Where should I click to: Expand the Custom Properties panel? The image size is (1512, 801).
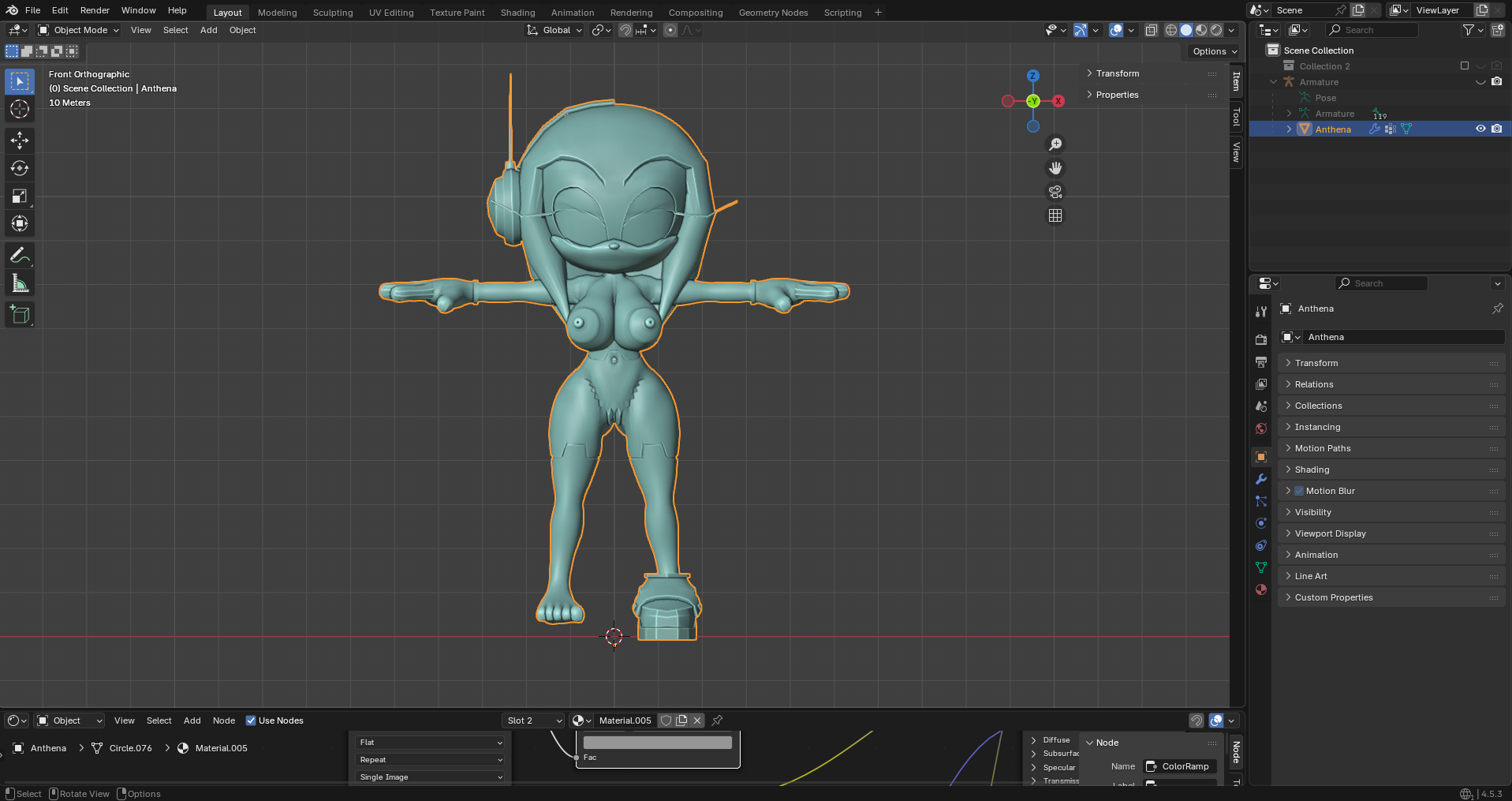click(x=1391, y=597)
